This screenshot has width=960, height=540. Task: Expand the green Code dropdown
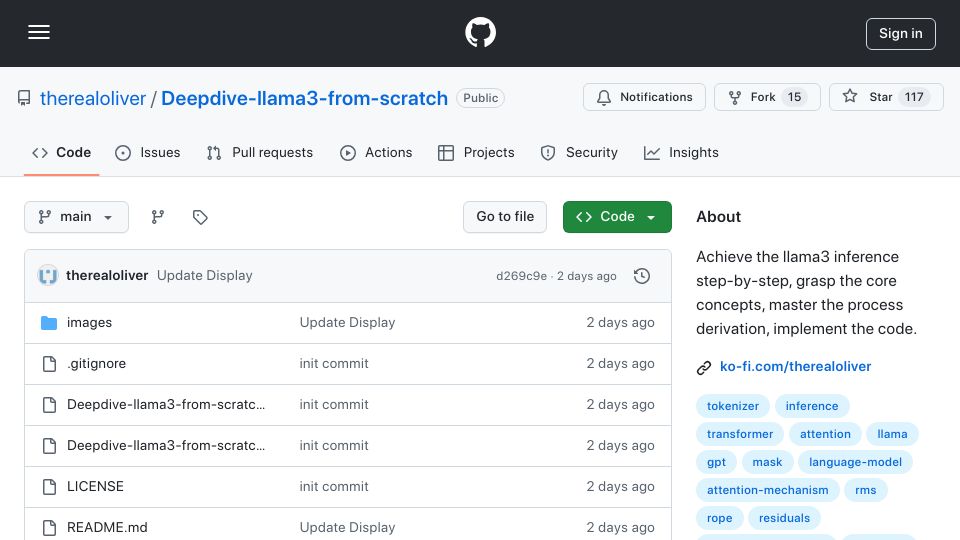click(x=617, y=217)
